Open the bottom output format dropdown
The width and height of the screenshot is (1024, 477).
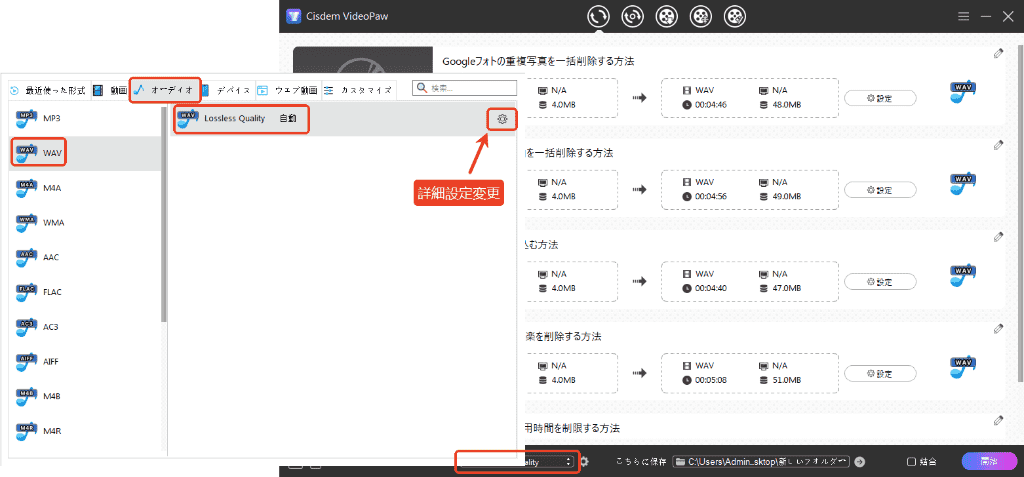click(x=517, y=461)
